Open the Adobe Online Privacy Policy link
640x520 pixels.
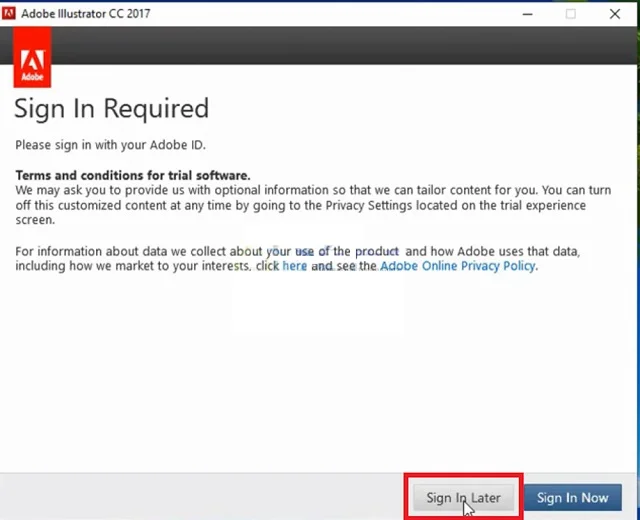[x=458, y=266]
